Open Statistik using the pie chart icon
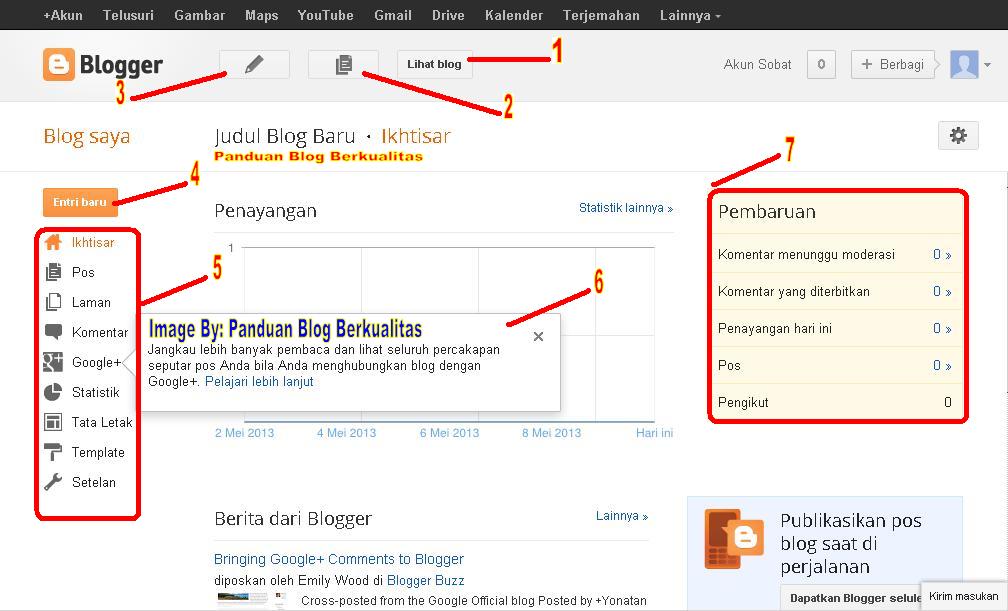The height and width of the screenshot is (611, 1008). click(x=54, y=392)
